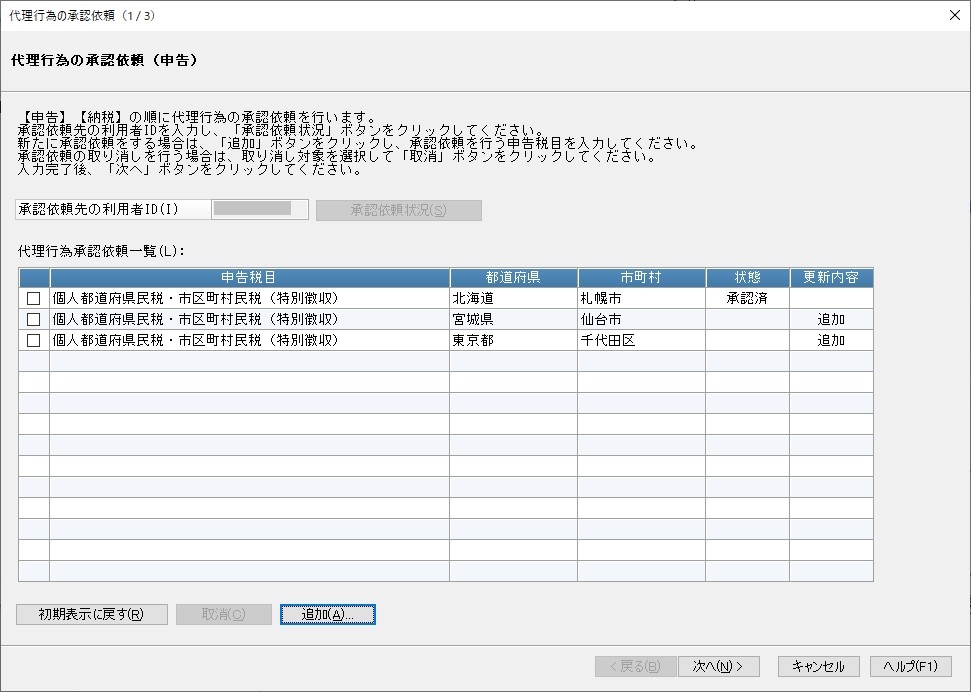Click the 状態 column header
971x692 pixels.
coord(747,278)
